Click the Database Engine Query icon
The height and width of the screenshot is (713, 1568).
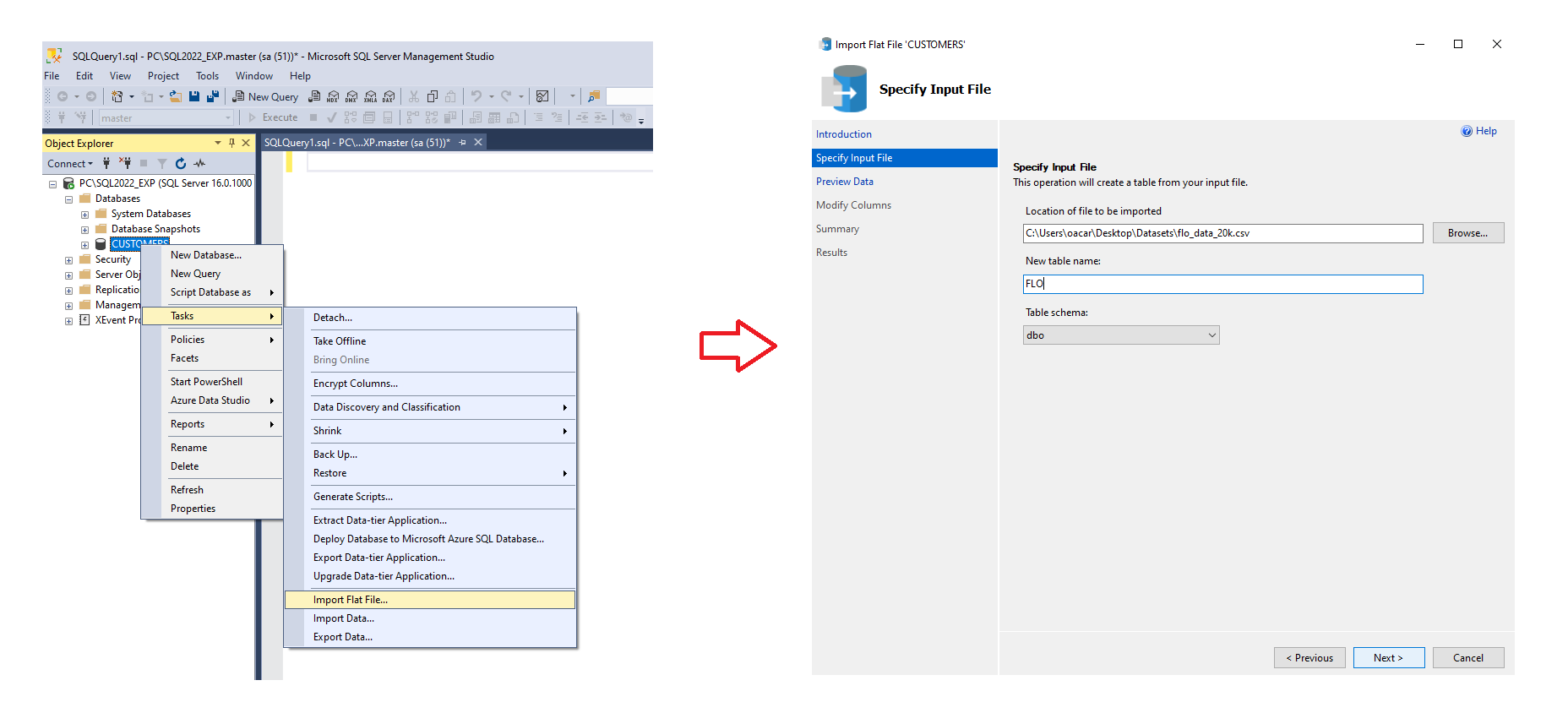[314, 96]
